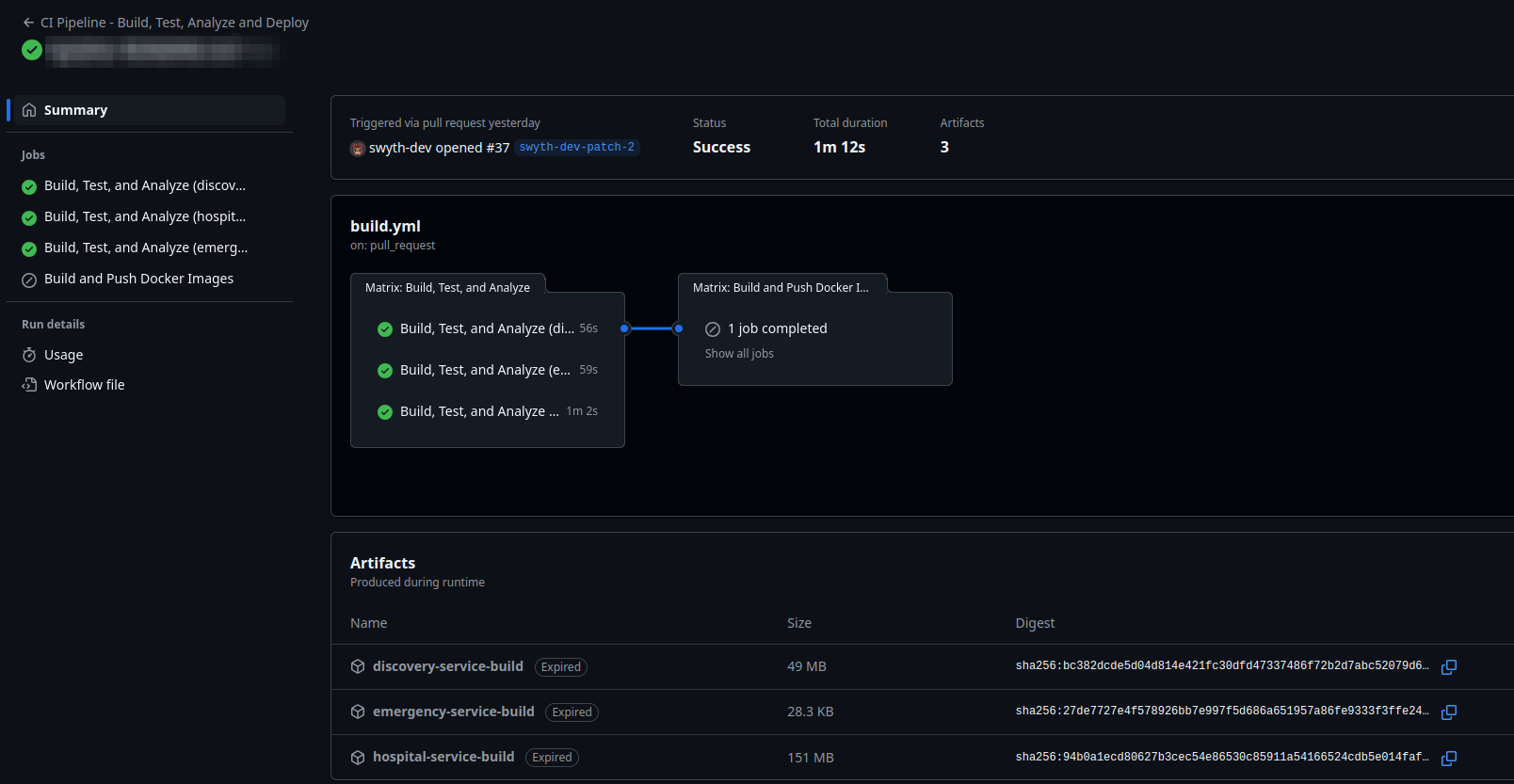Click left connector dot on graph line
The height and width of the screenshot is (784, 1514).
pos(624,328)
